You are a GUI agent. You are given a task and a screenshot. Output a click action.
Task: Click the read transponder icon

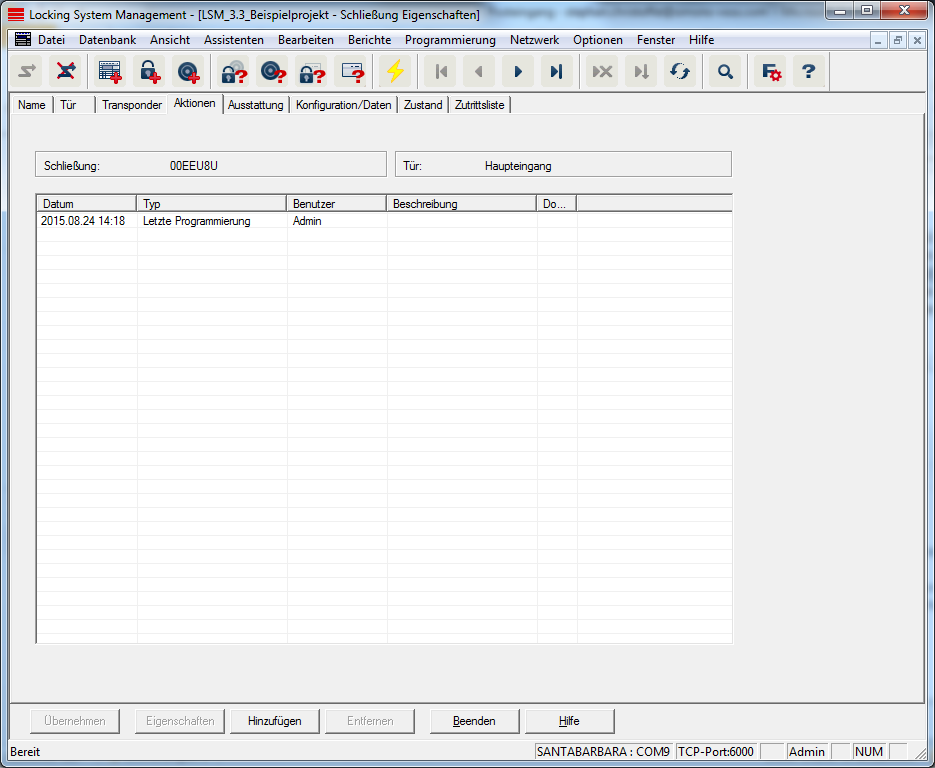(x=271, y=72)
